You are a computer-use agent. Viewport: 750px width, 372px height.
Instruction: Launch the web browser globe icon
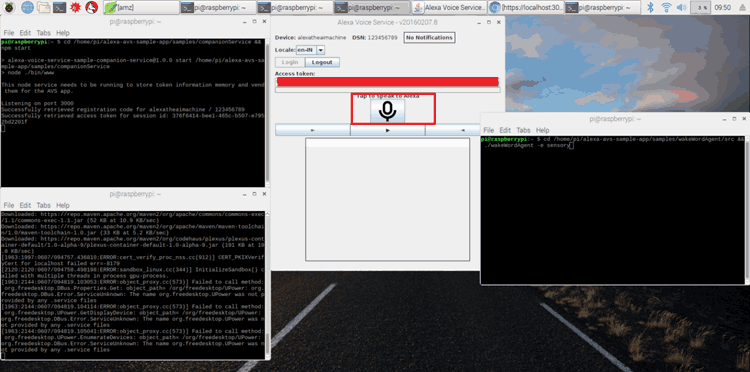click(x=27, y=7)
